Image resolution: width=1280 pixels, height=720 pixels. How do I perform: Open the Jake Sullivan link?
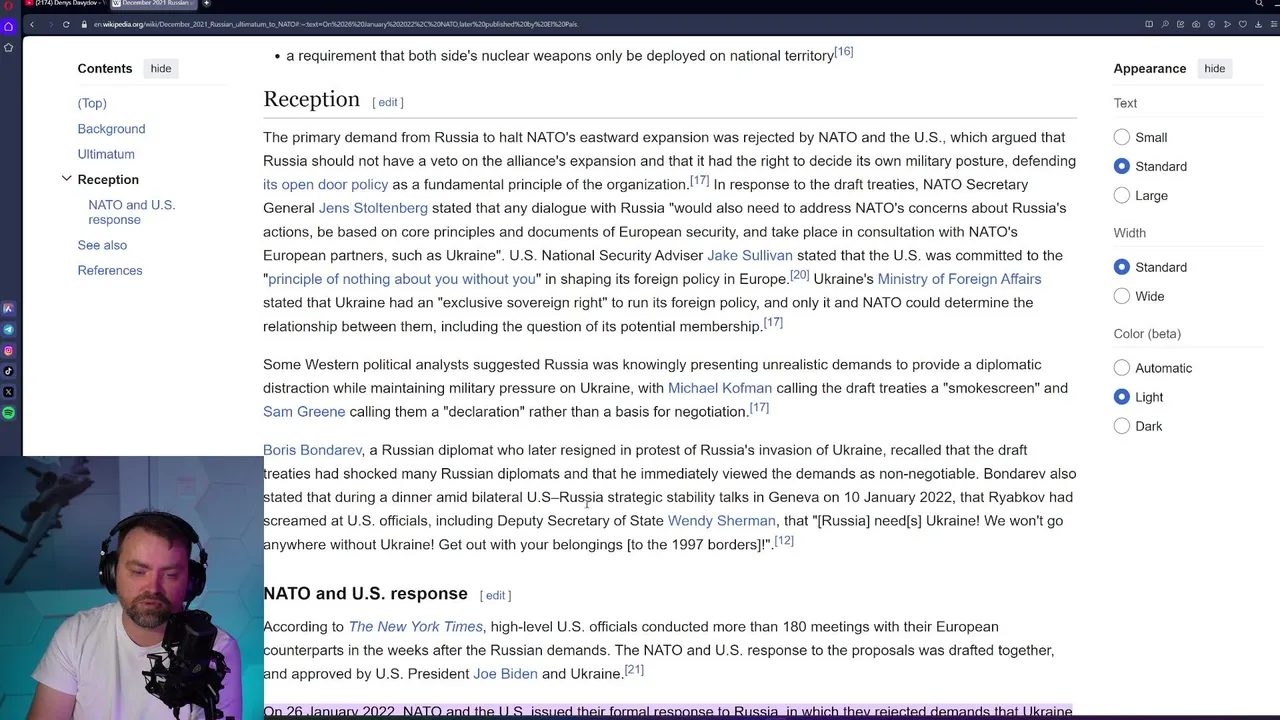(x=750, y=255)
